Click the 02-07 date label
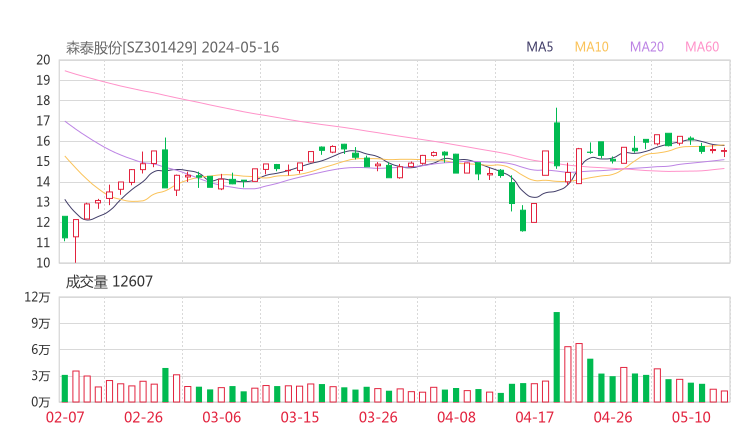Viewport: 740px width, 440px height. (65, 417)
